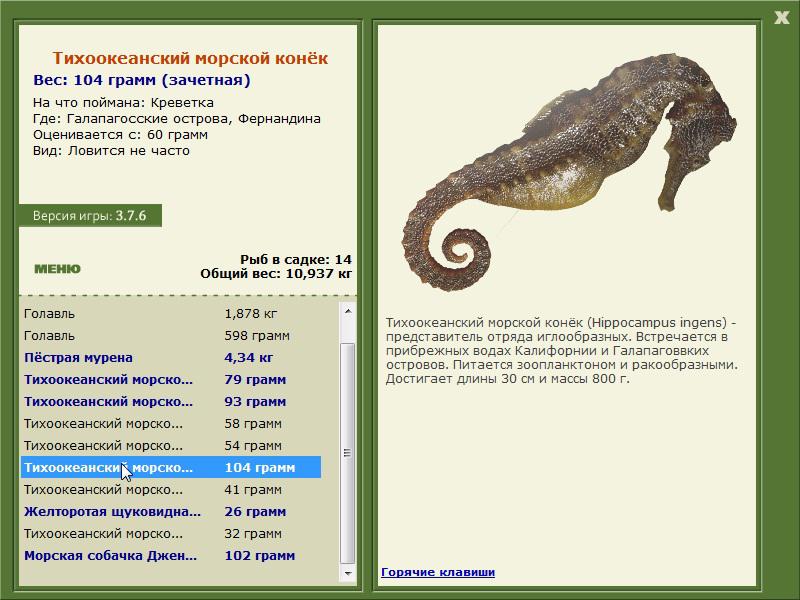Screen dimensions: 800x600
Task: Select the 41 грамм seahorse entry
Action: tap(171, 490)
